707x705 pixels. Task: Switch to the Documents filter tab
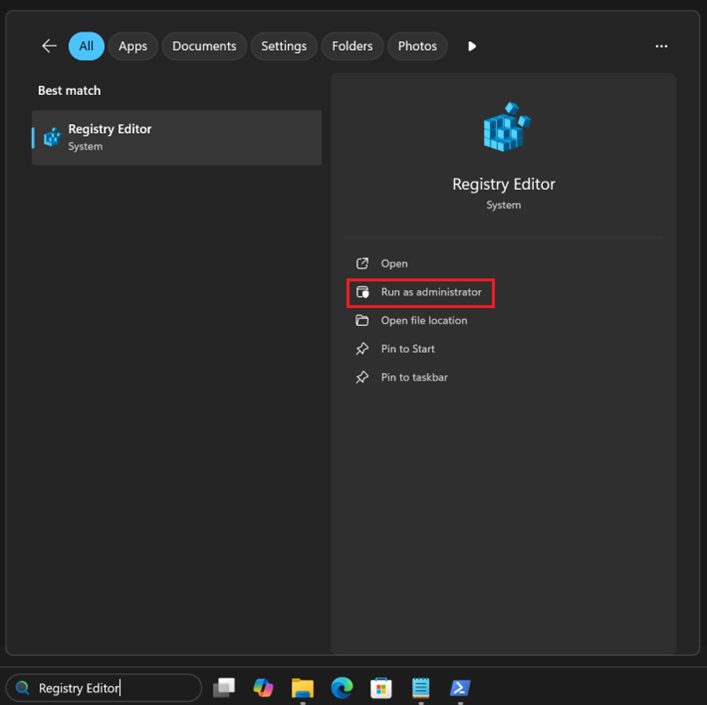click(x=204, y=46)
